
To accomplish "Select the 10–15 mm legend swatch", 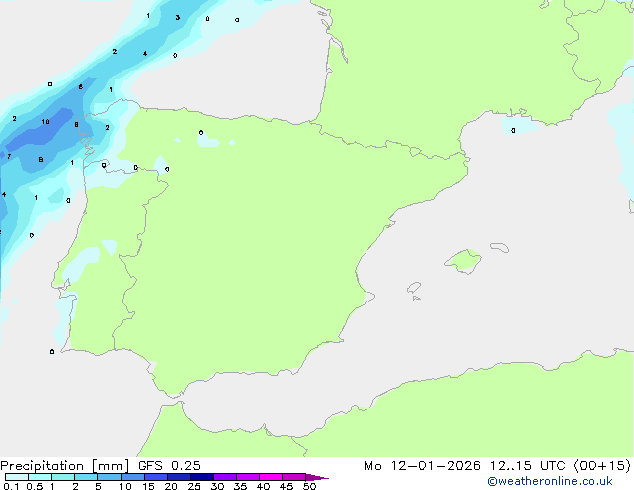I will (132, 477).
